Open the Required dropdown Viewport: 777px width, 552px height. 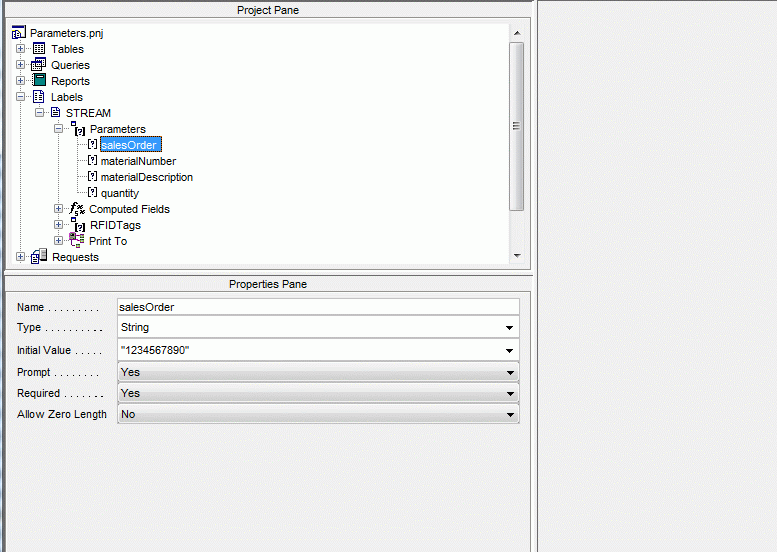pyautogui.click(x=318, y=393)
